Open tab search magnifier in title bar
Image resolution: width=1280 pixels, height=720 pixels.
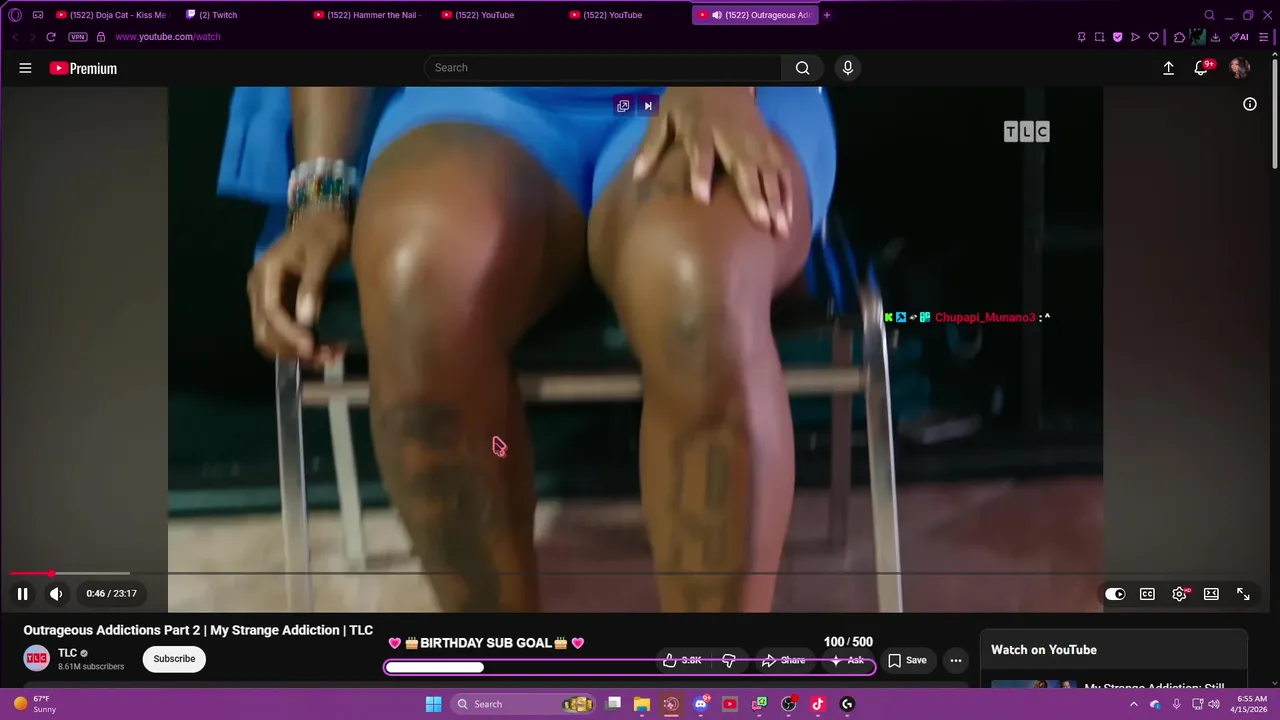tap(1209, 15)
